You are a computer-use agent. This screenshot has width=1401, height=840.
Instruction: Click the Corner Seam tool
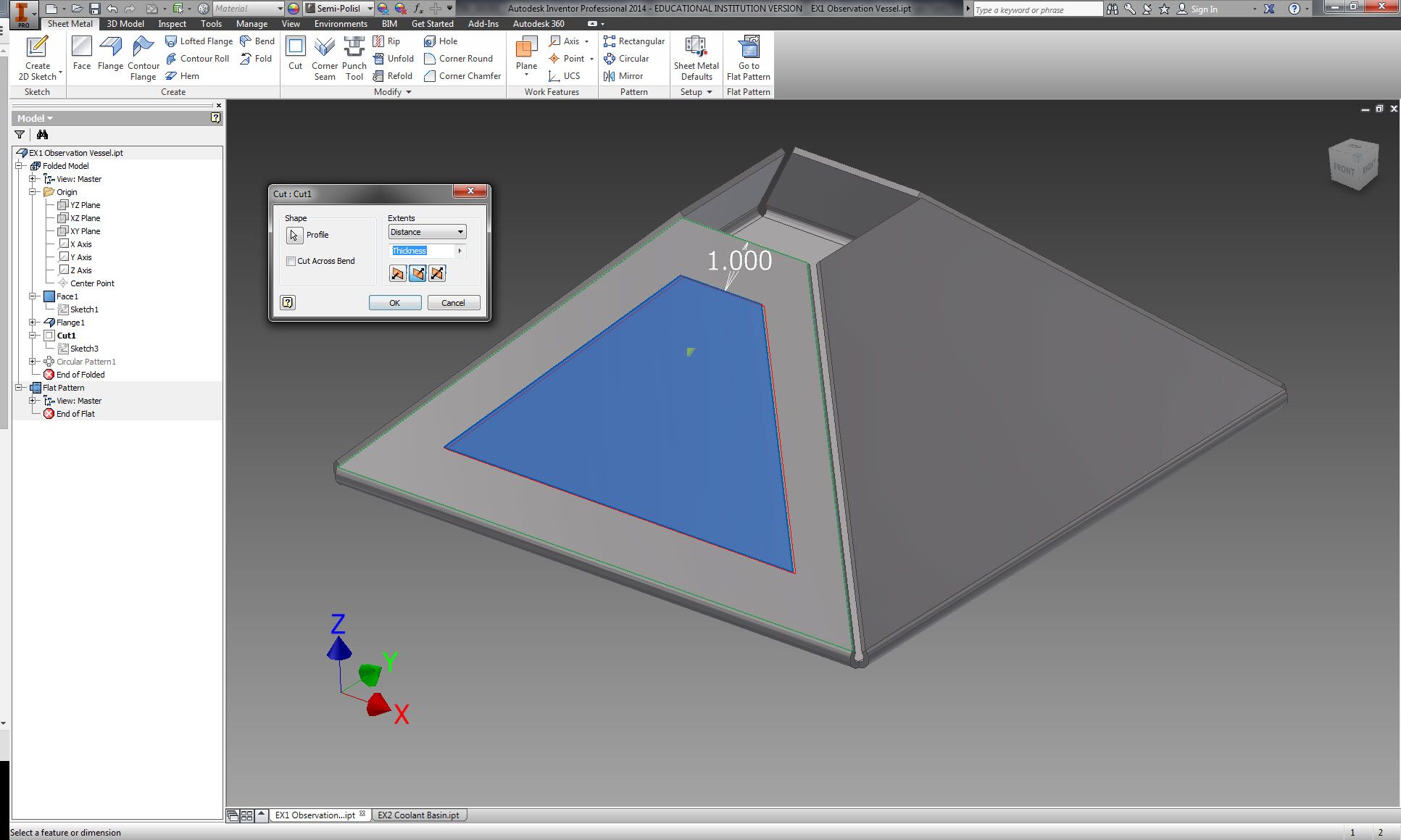click(x=325, y=57)
